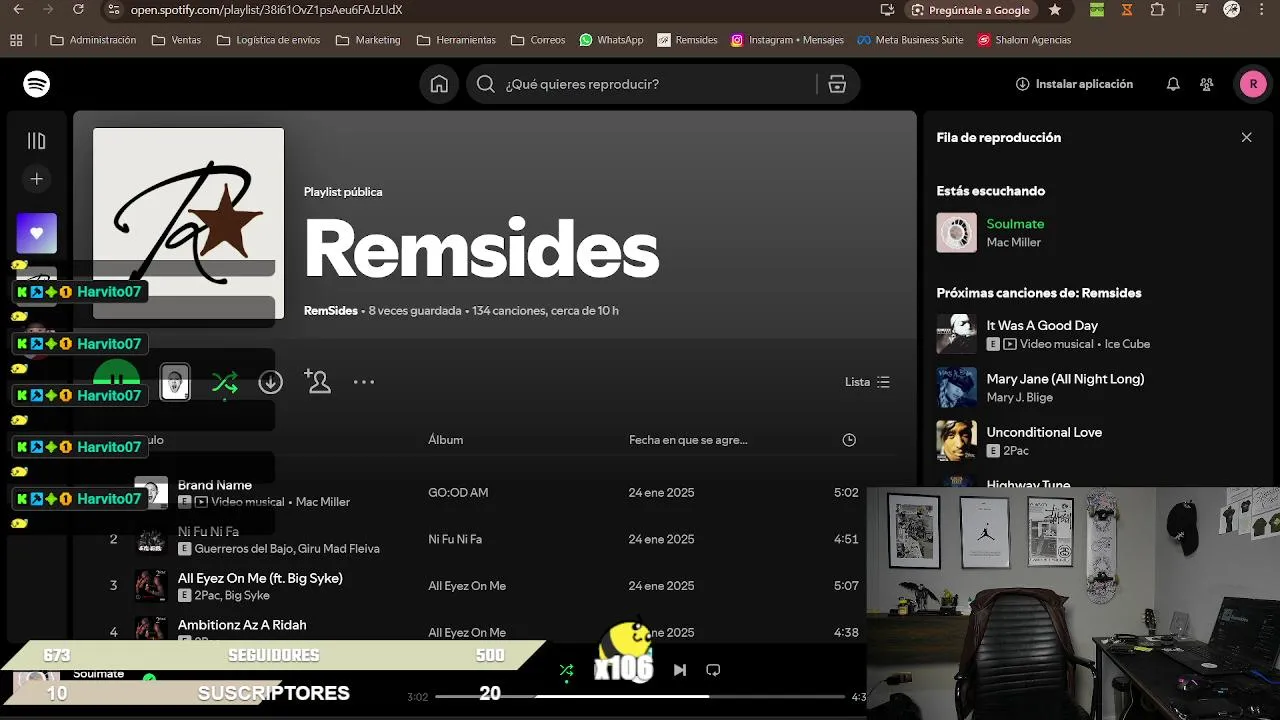The height and width of the screenshot is (720, 1280).
Task: Open the notifications bell in Spotify
Action: [1173, 84]
